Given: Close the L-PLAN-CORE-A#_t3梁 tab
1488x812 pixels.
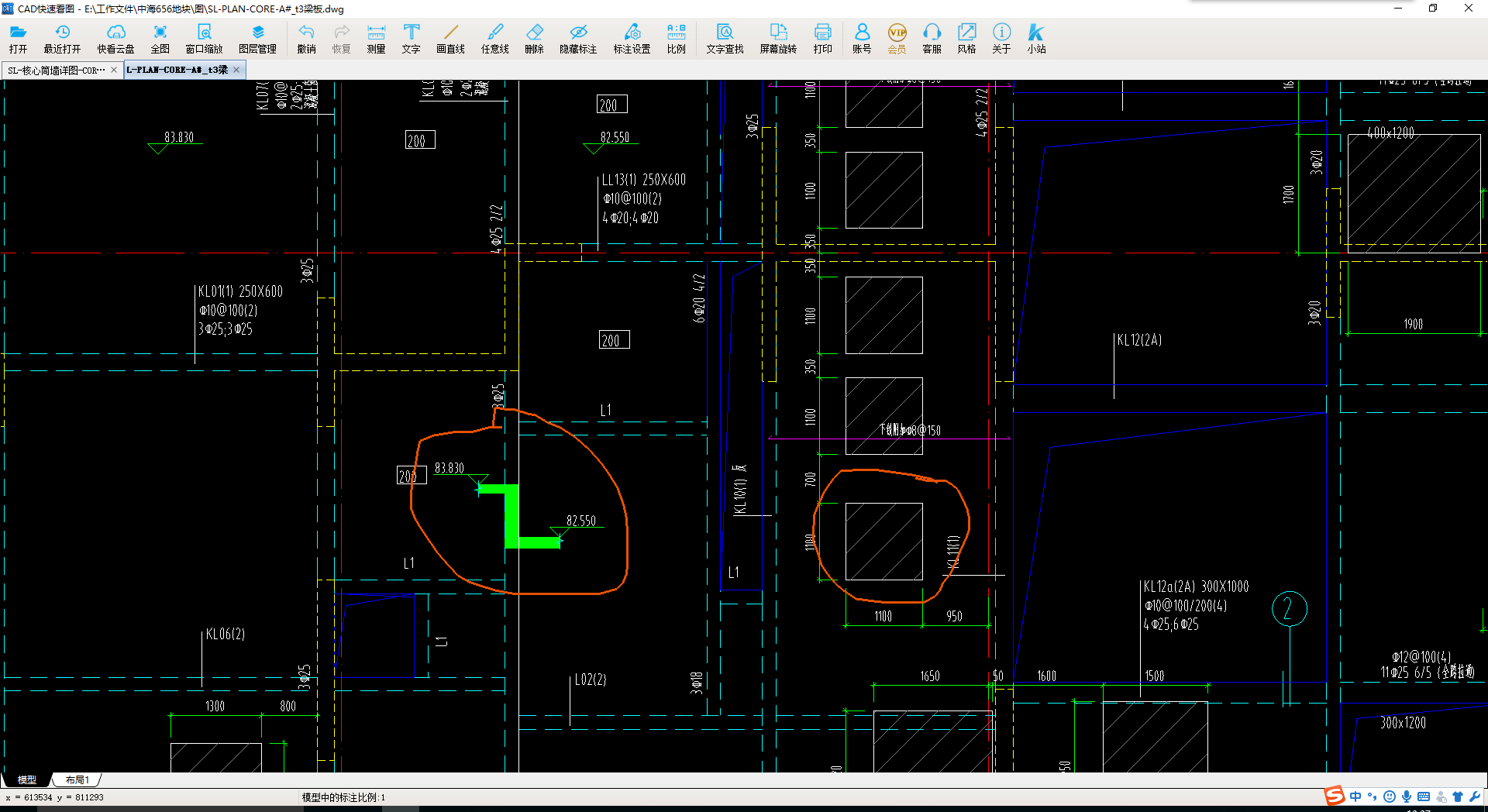Looking at the screenshot, I should coord(236,70).
